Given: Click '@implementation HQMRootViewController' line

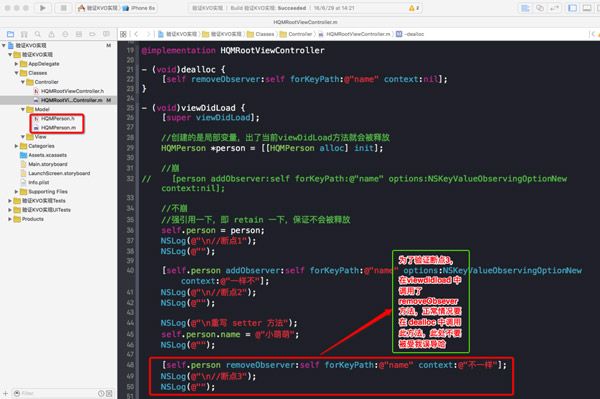Looking at the screenshot, I should pos(233,50).
